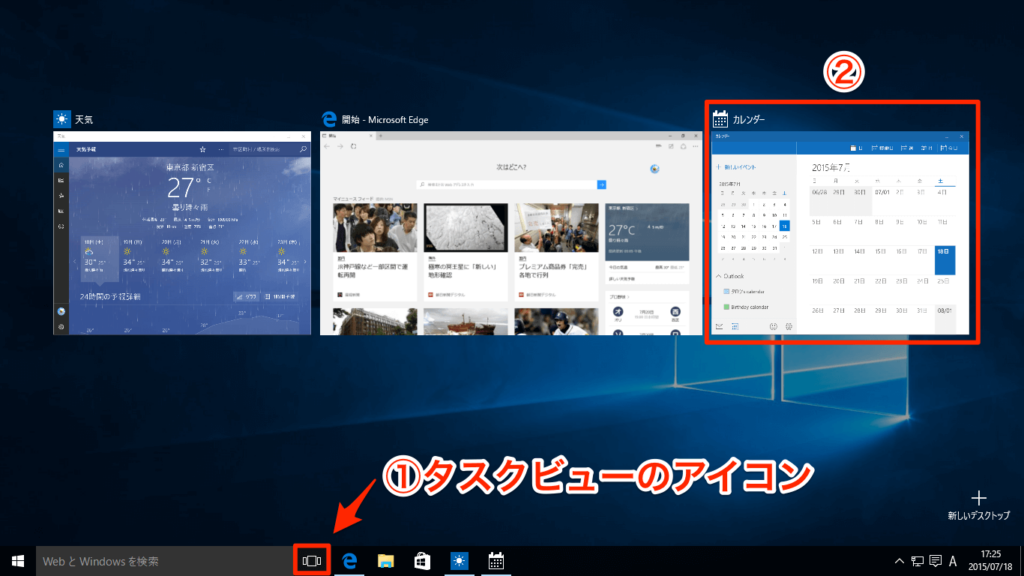Click the weather tile in Edge feed
Image resolution: width=1024 pixels, height=576 pixels.
click(647, 232)
